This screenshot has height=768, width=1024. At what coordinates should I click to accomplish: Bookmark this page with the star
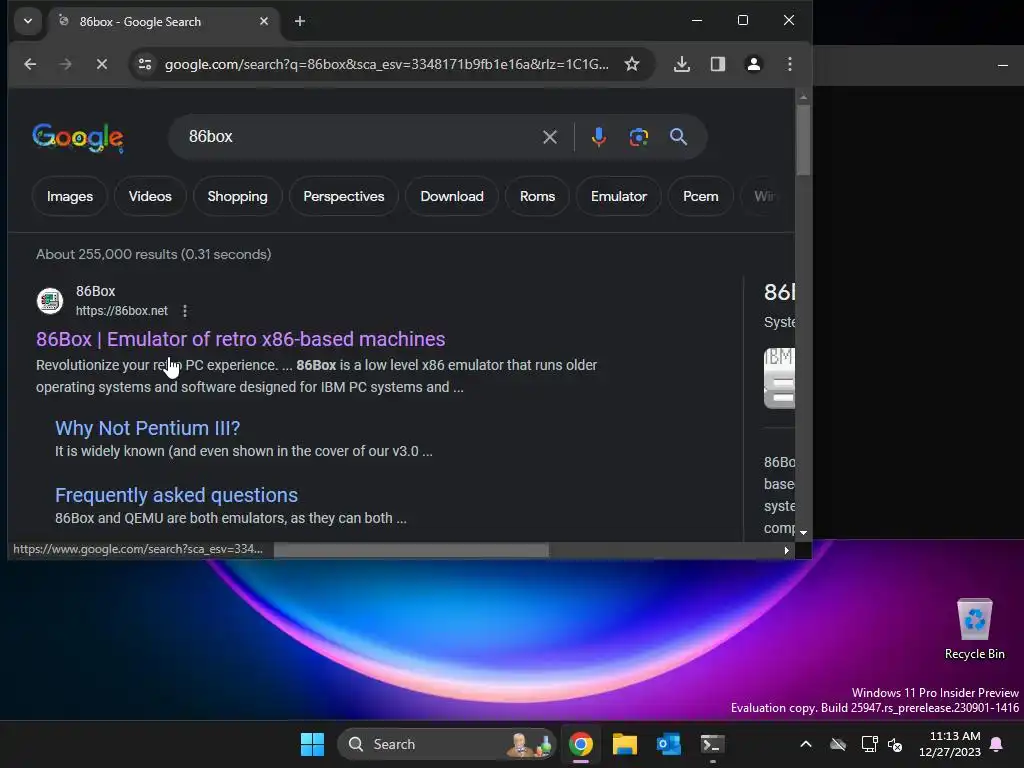pos(632,64)
